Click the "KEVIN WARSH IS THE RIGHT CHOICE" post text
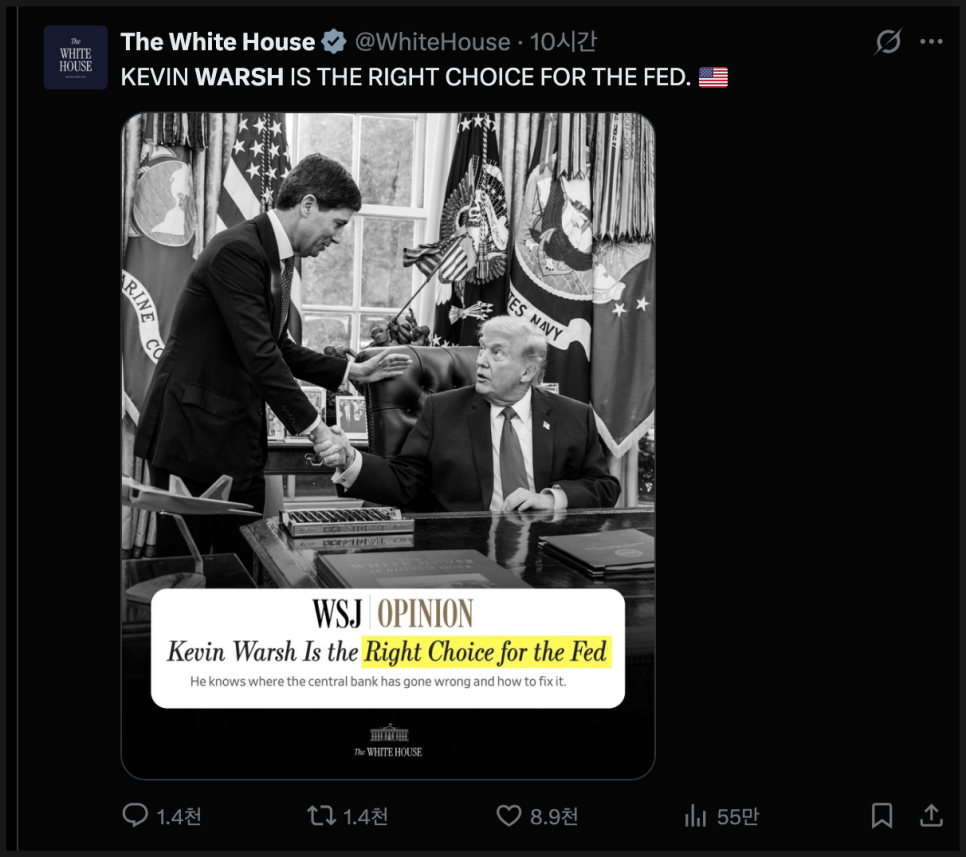The height and width of the screenshot is (857, 966). click(x=405, y=77)
